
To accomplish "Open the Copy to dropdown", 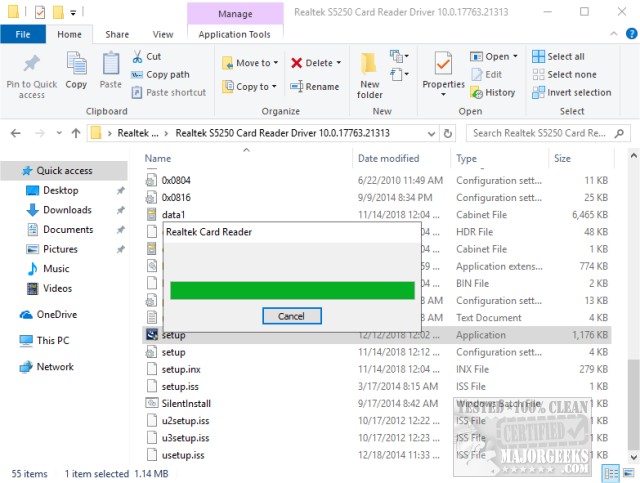I will click(249, 87).
